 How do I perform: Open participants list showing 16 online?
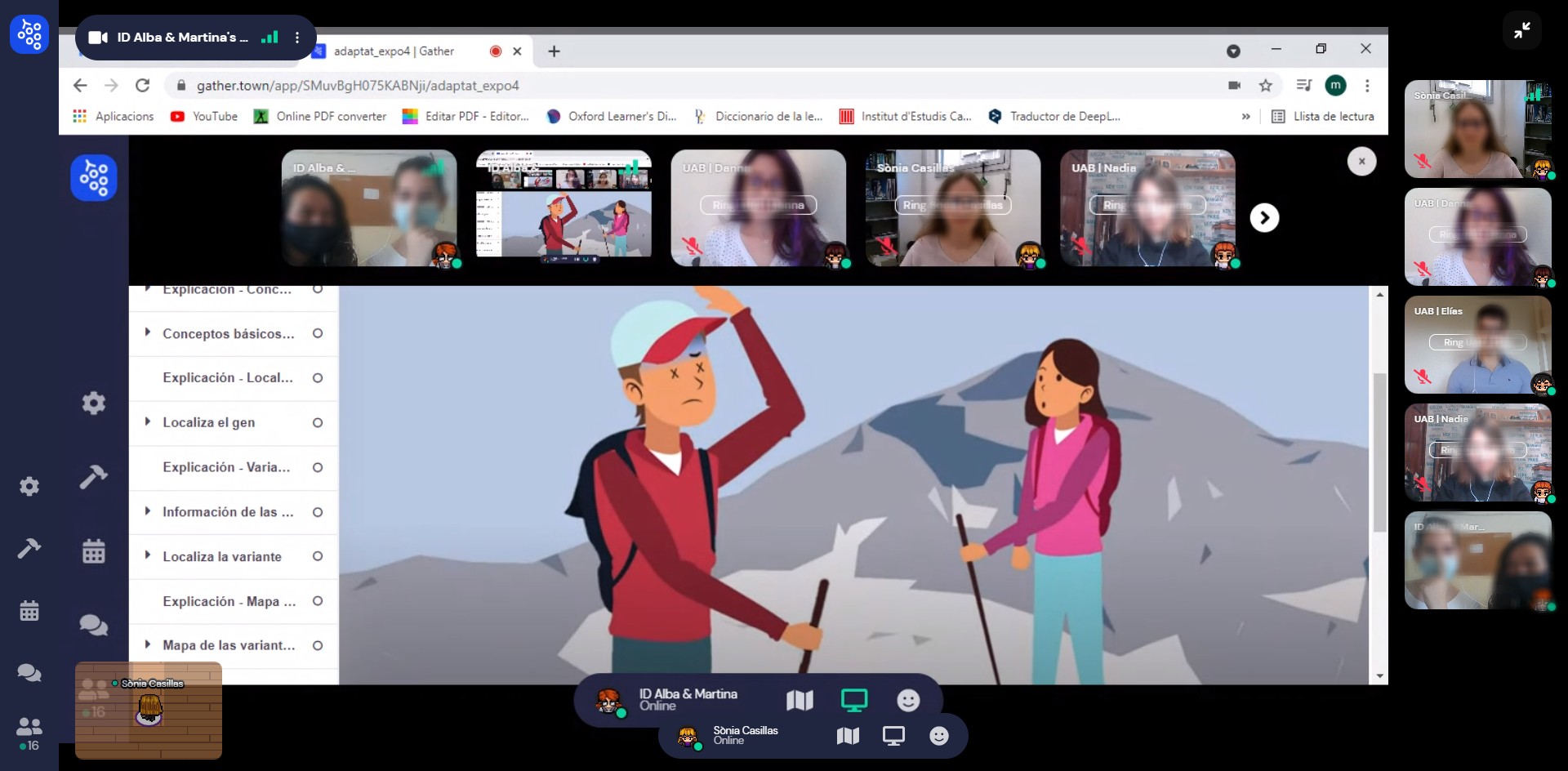click(x=29, y=733)
